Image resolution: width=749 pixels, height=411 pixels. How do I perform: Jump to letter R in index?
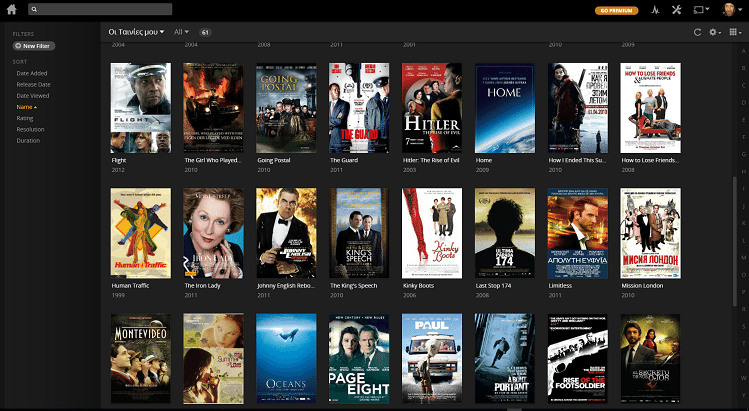tap(743, 309)
